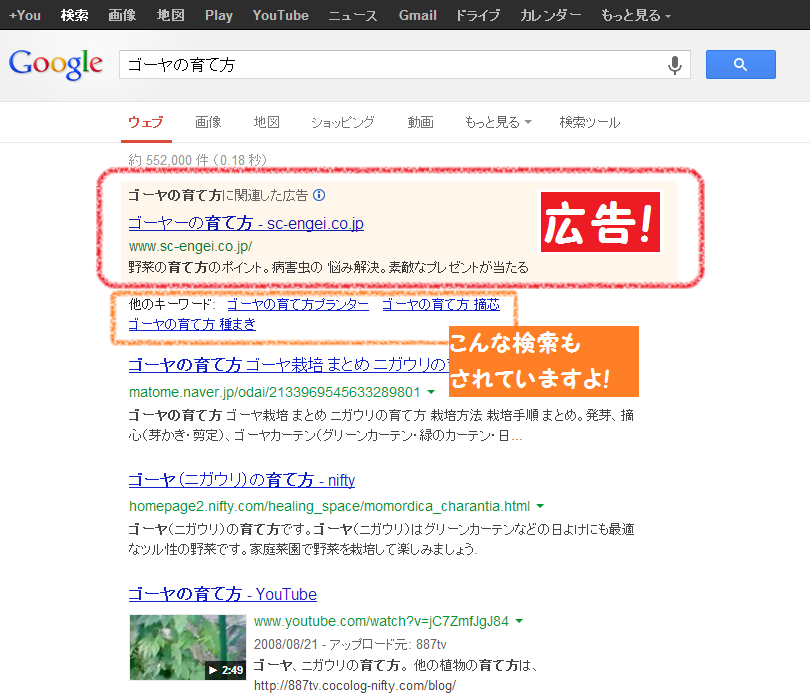Screen dimensions: 810x696
Task: Click +You in the top bar
Action: pos(25,16)
